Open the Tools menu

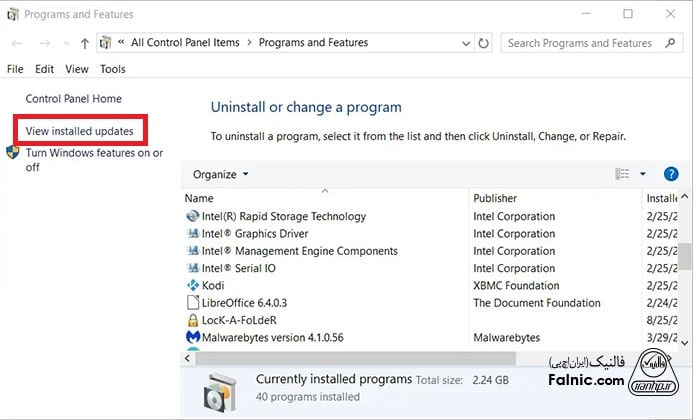point(113,69)
